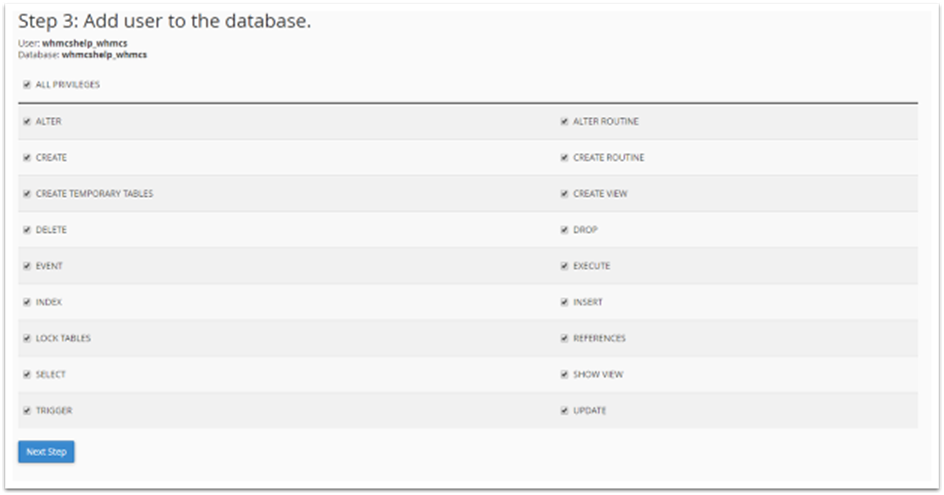
Task: Disable the UPDATE privilege checkbox
Action: coord(564,410)
